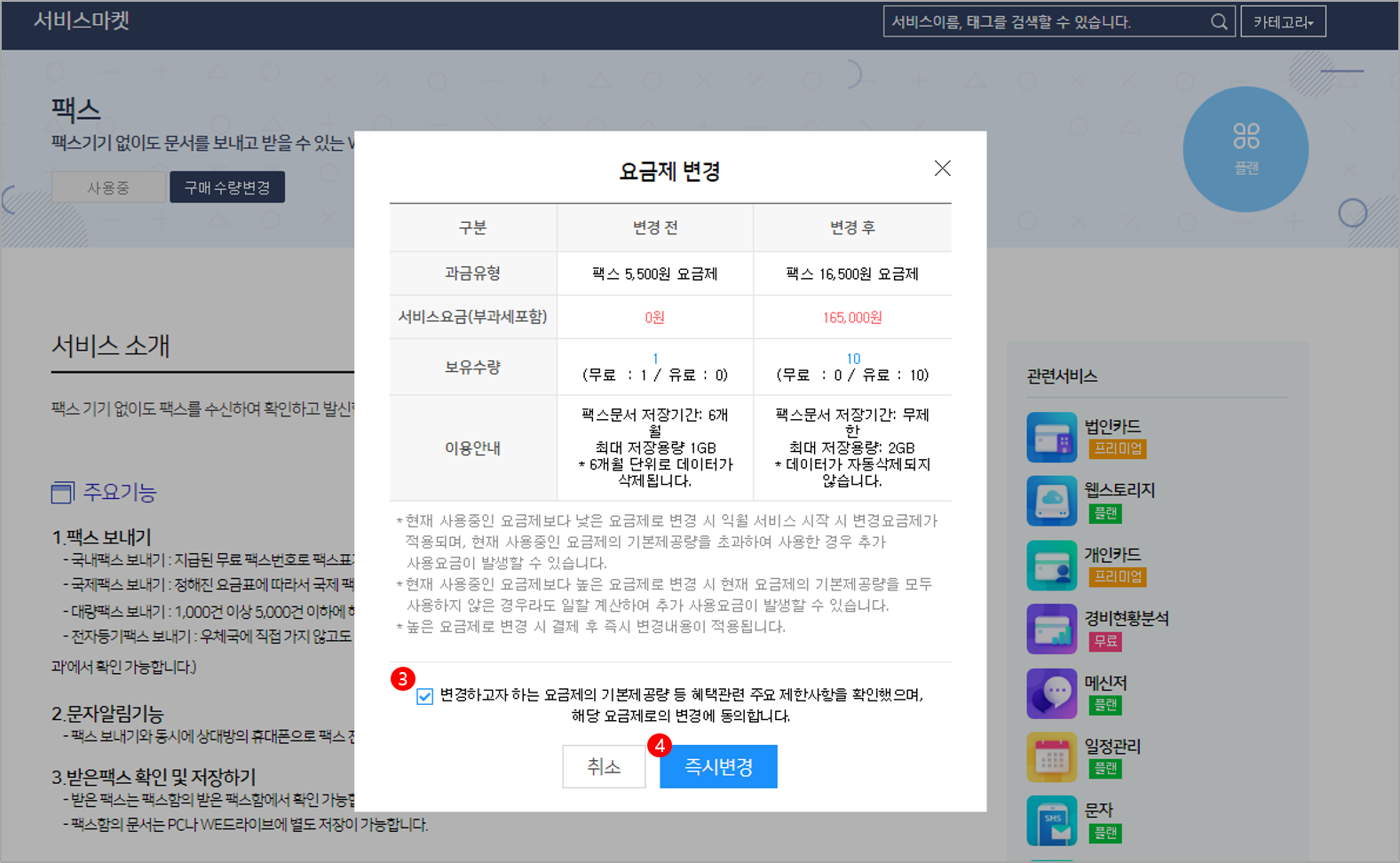Launch the 메신저 chat icon
This screenshot has height=863, width=1400.
point(1051,693)
